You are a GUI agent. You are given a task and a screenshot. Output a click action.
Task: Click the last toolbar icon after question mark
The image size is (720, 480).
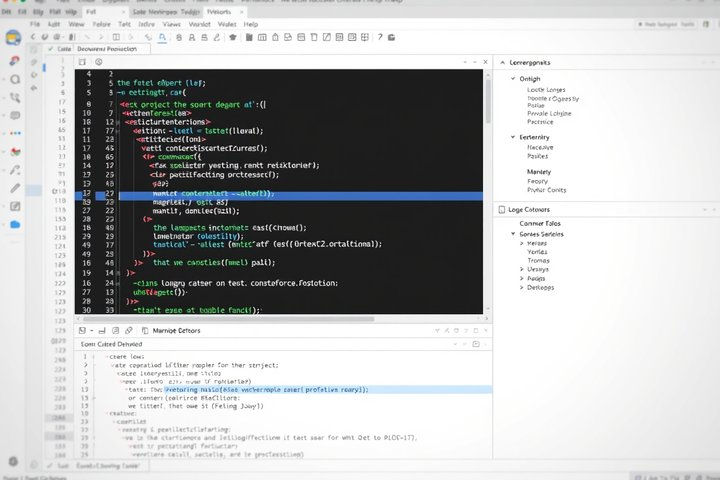point(391,37)
